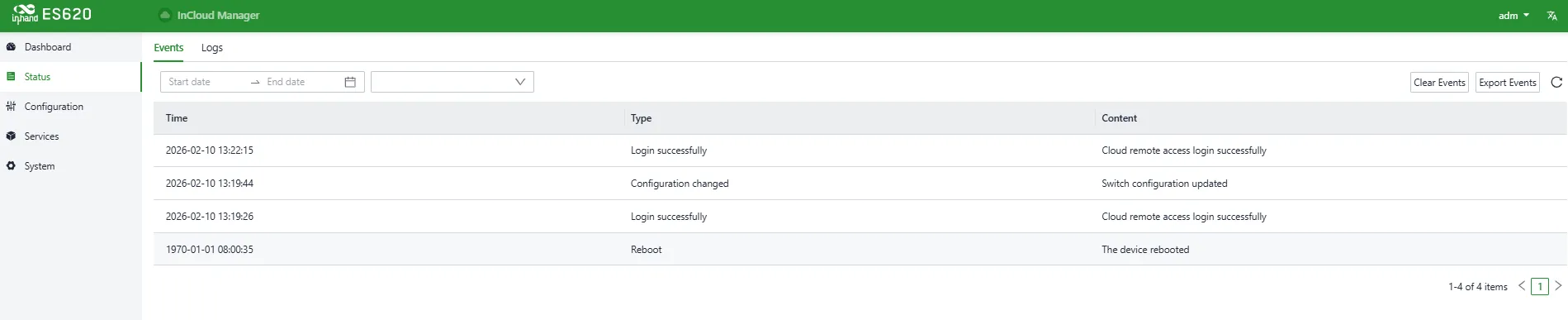Go to the next page arrow
Image resolution: width=1568 pixels, height=320 pixels.
1558,286
